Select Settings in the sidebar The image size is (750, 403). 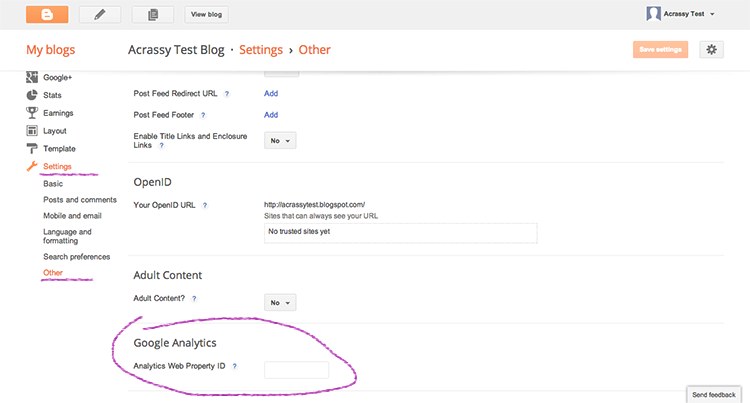(57, 166)
